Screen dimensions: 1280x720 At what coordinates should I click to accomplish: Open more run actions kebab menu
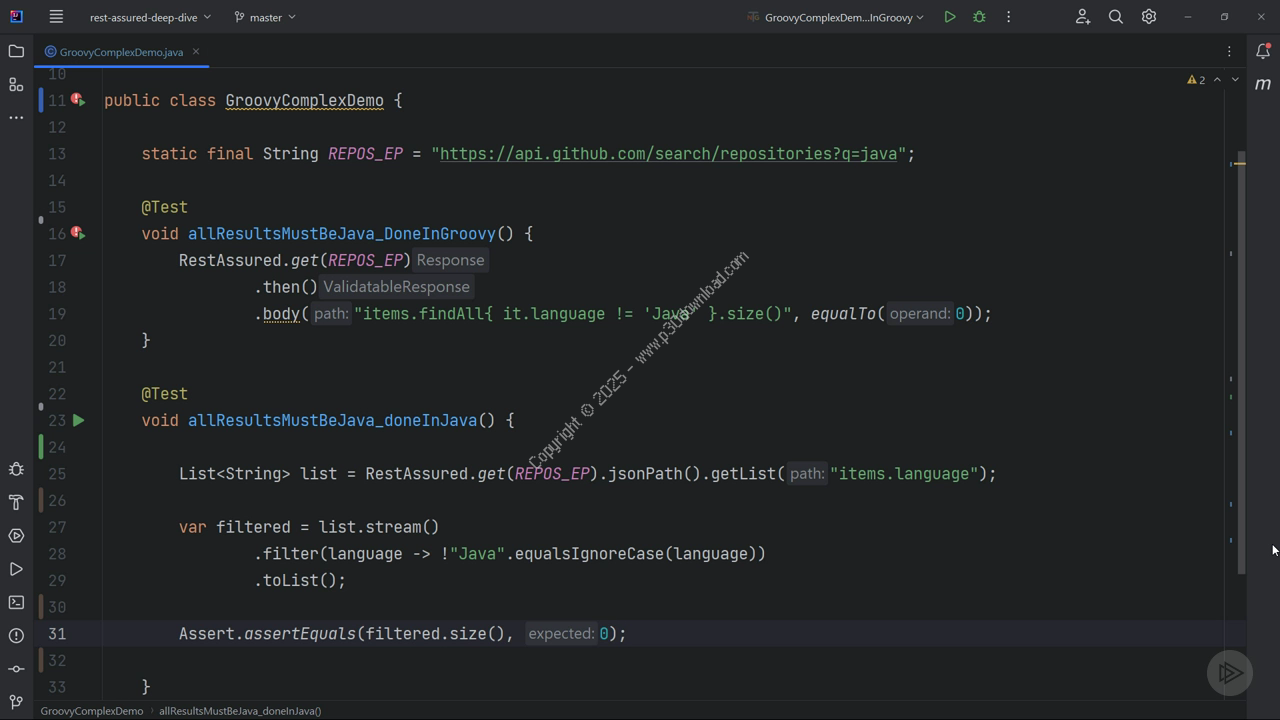[1008, 17]
